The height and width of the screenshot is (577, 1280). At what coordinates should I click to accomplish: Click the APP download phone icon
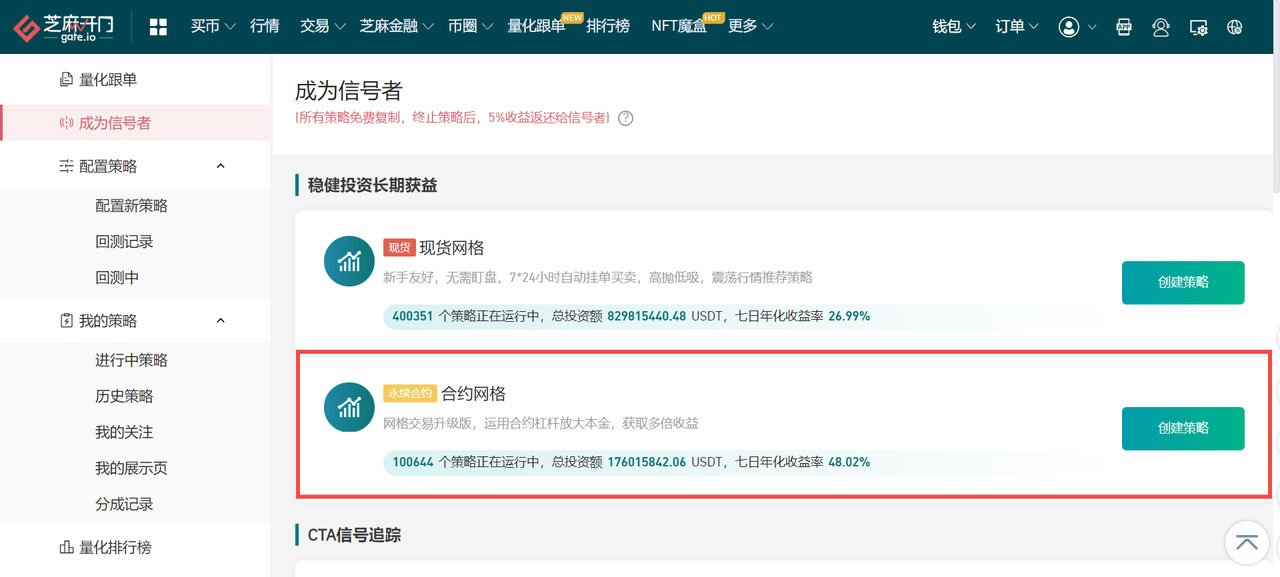(1124, 27)
